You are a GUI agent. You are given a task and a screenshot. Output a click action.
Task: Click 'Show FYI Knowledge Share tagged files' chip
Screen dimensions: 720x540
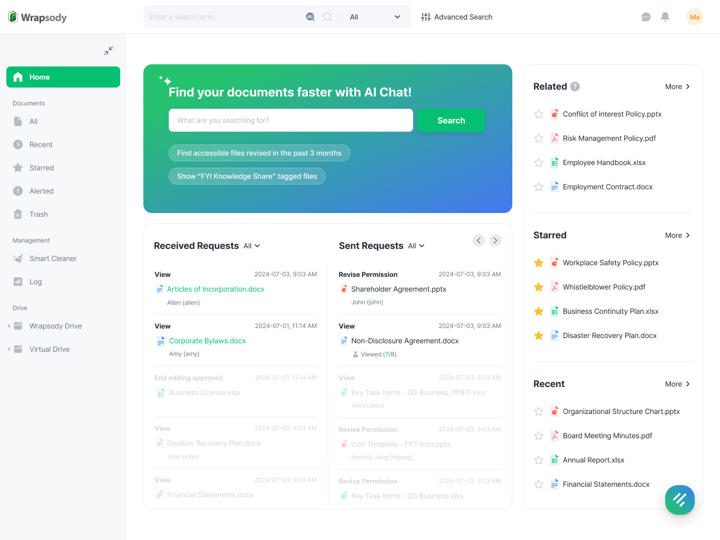pyautogui.click(x=247, y=176)
